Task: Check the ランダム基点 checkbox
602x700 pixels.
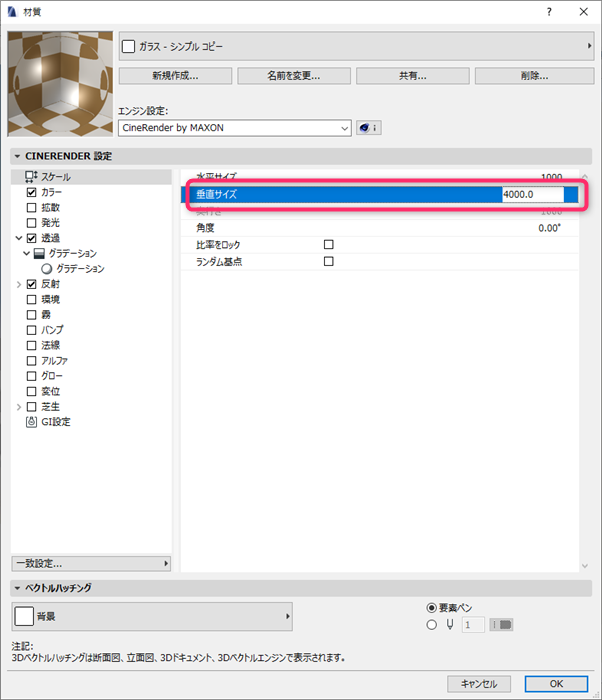Action: click(x=329, y=261)
